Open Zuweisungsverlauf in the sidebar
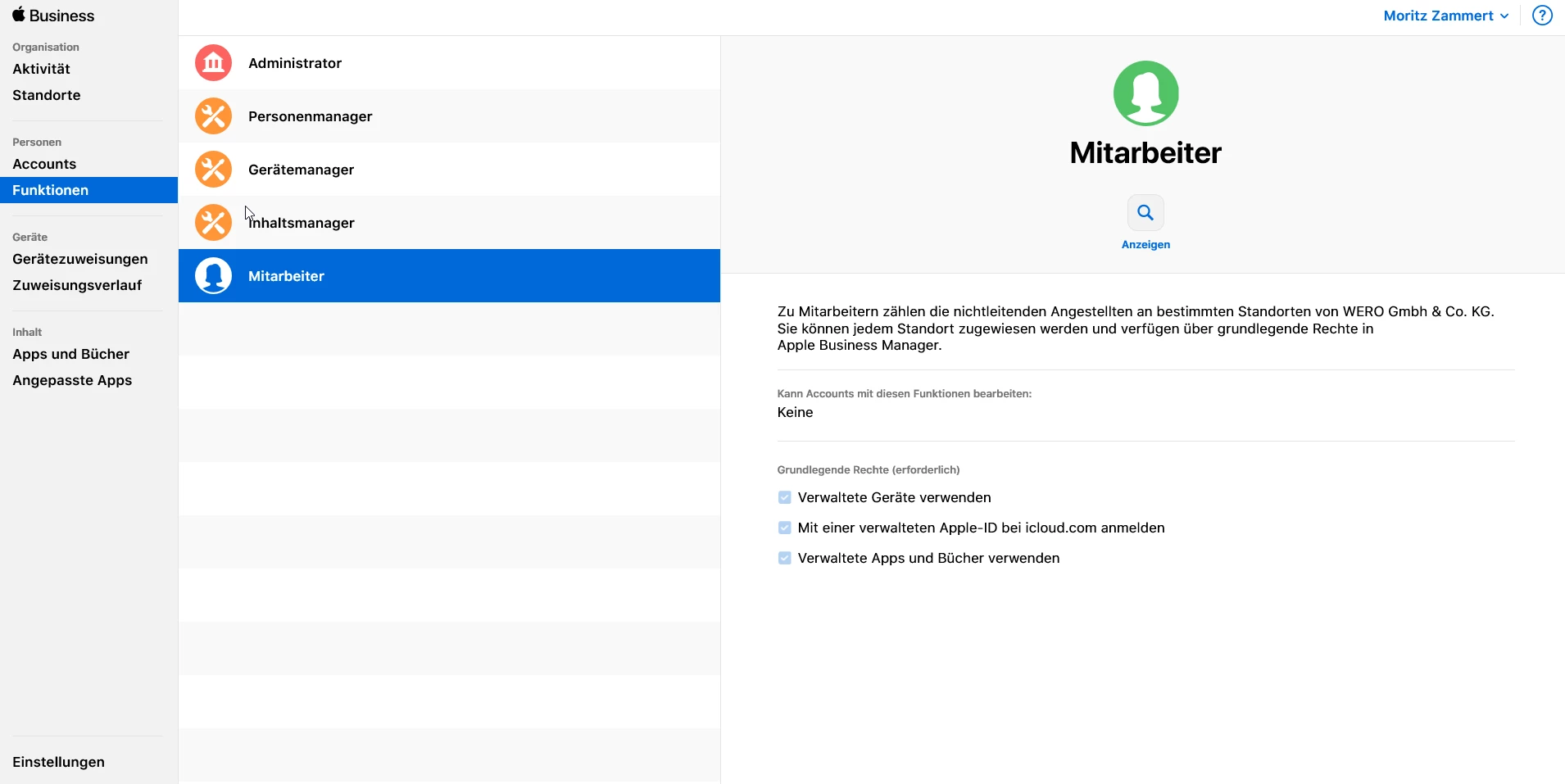 pos(77,285)
